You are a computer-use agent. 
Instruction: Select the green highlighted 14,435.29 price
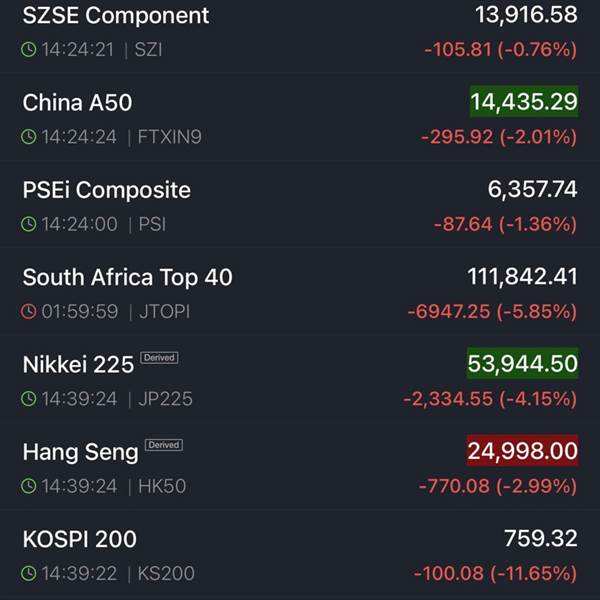[524, 101]
